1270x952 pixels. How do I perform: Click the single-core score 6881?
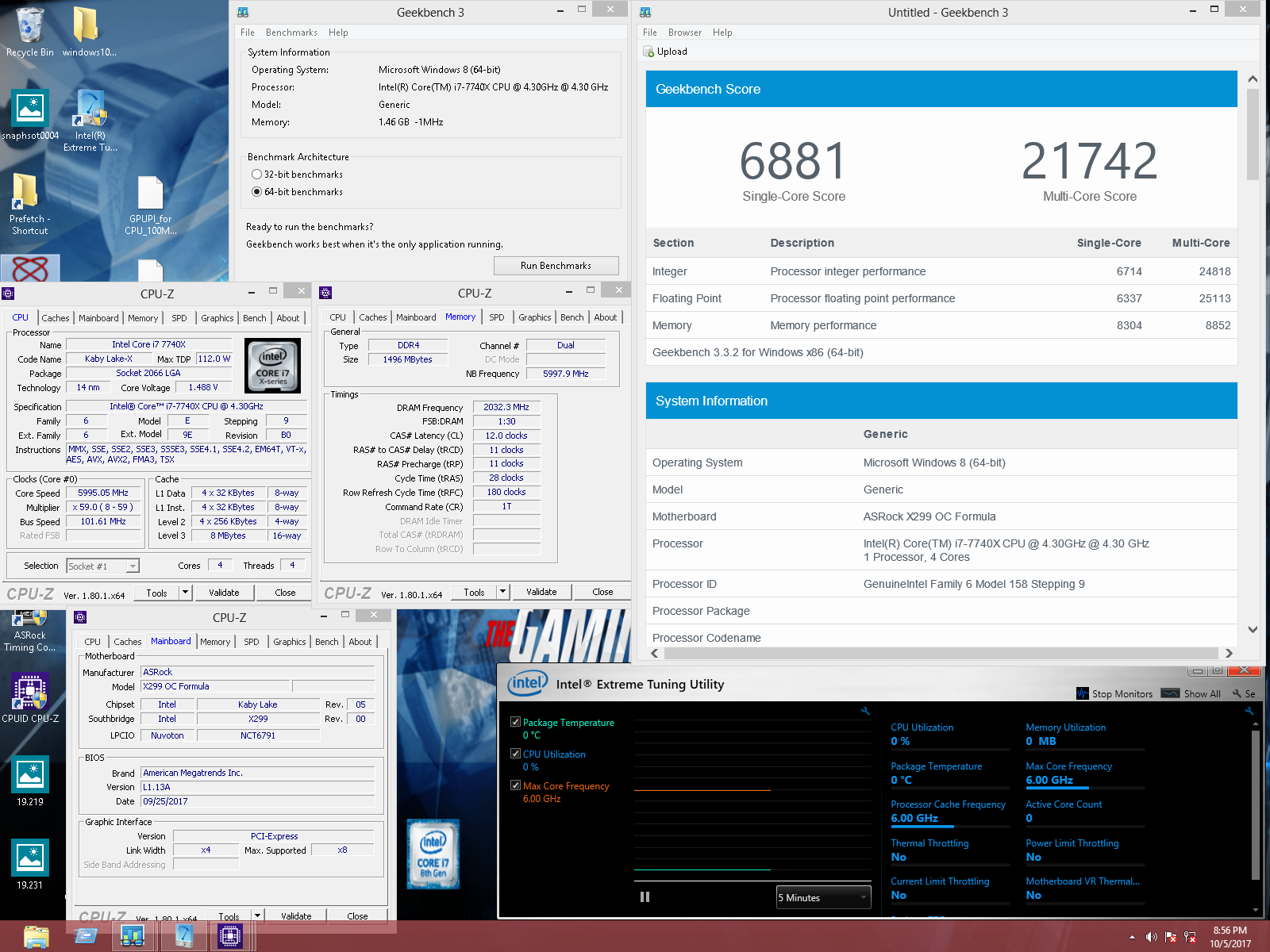[x=793, y=161]
